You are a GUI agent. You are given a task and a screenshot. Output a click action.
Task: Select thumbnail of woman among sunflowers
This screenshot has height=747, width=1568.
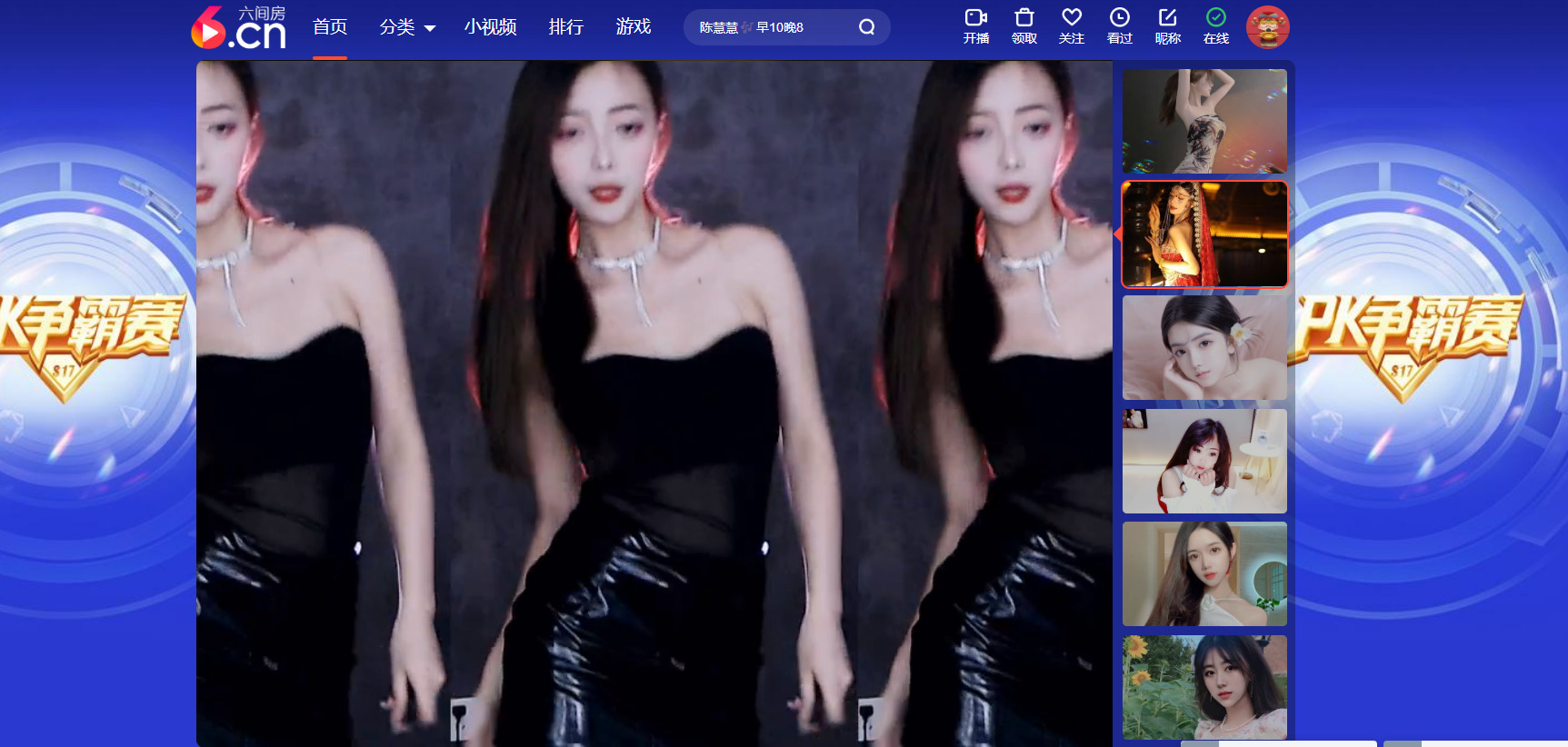point(1205,687)
